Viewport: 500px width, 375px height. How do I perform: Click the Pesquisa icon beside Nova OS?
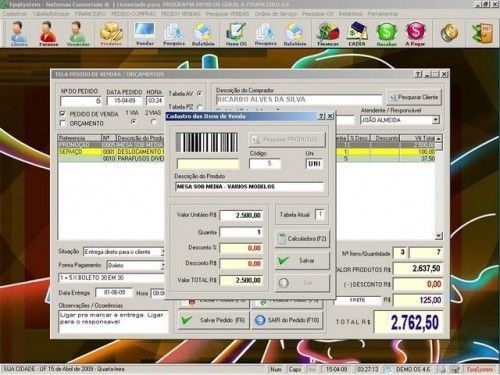266,33
